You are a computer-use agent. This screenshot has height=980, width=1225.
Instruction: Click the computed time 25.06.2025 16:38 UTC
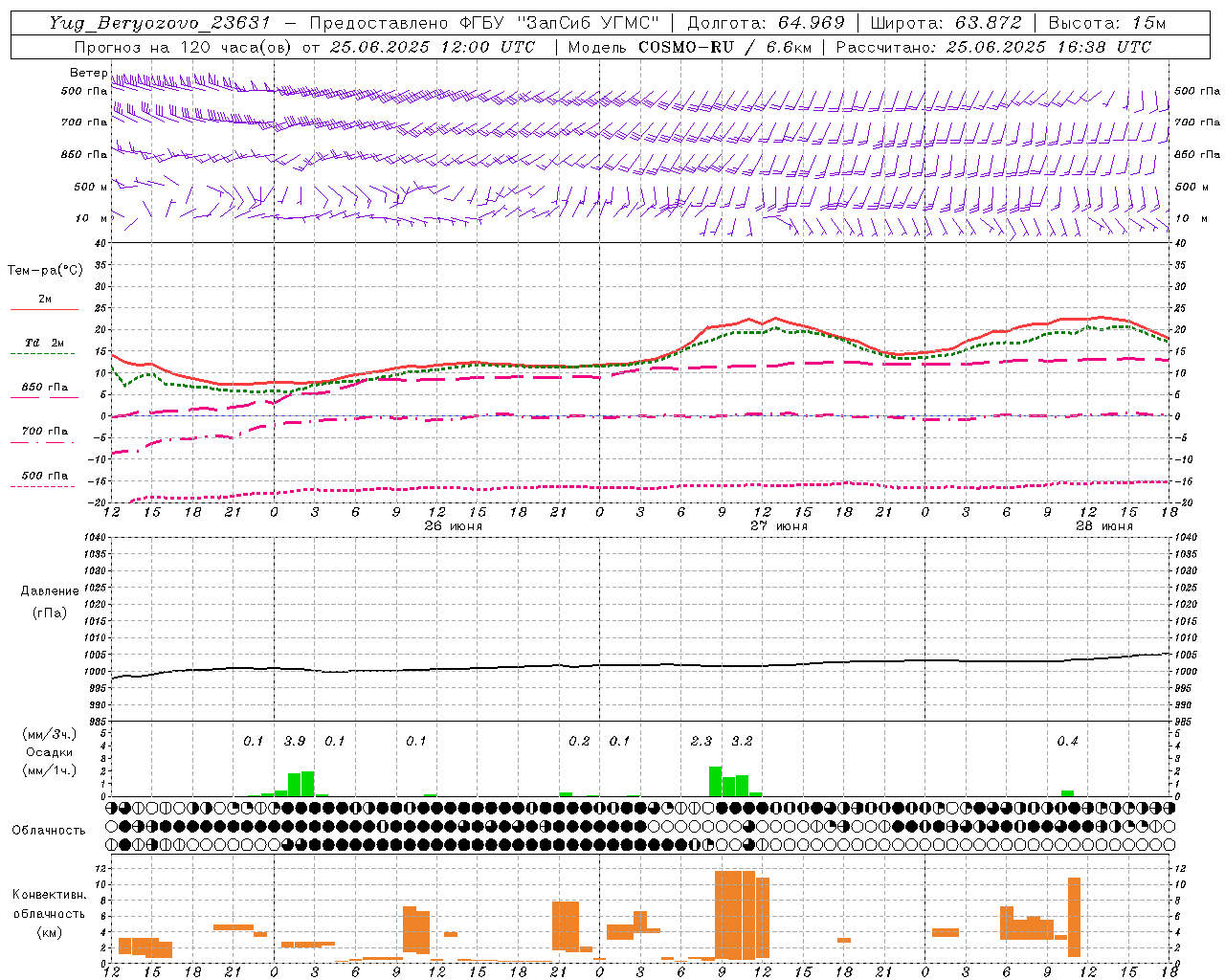[1048, 47]
